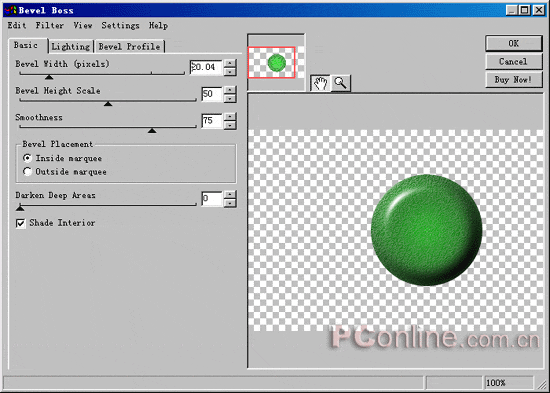The height and width of the screenshot is (393, 550).
Task: Click the Bevel Boss title bar icon
Action: [10, 10]
